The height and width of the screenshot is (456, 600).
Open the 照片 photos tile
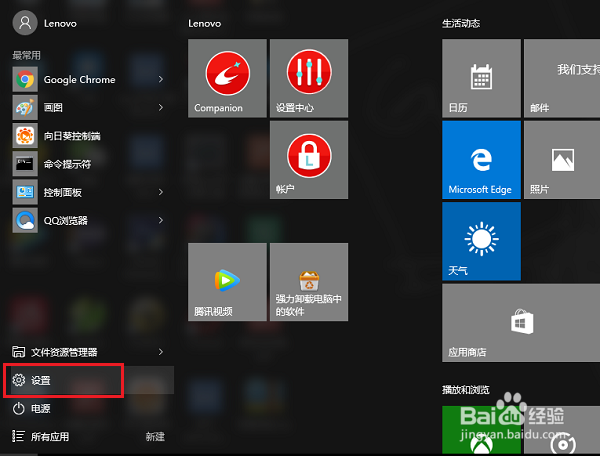point(562,160)
